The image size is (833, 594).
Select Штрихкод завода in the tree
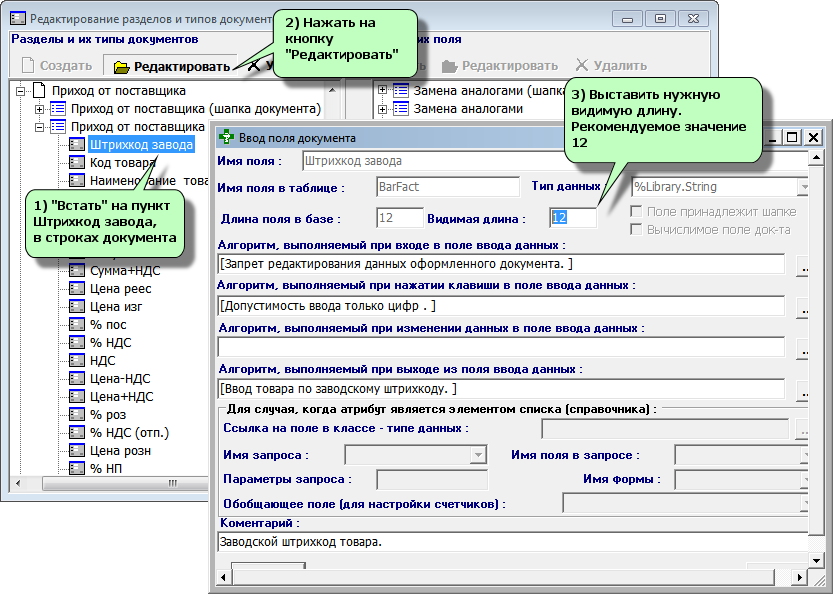pyautogui.click(x=140, y=144)
